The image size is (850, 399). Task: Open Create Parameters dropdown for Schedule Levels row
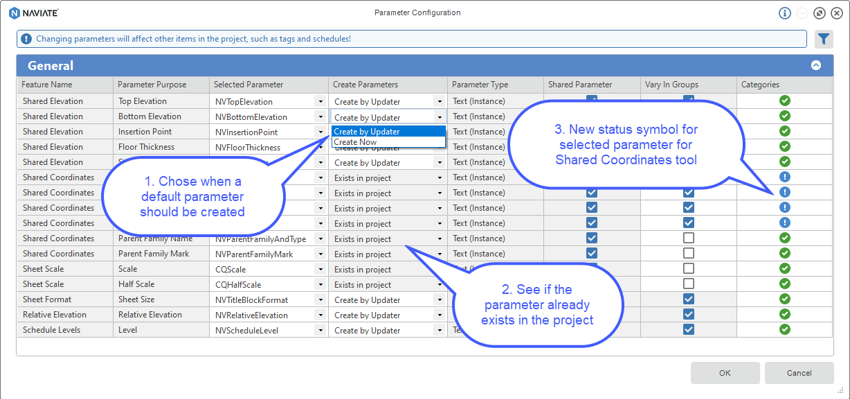[439, 330]
